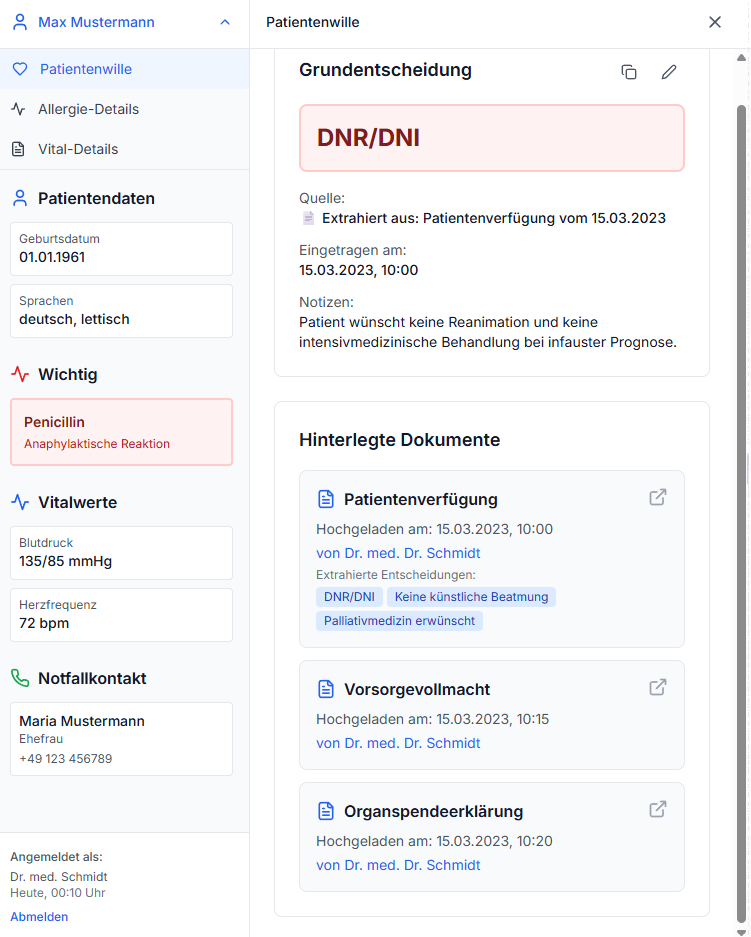Click the Penicillin allergy warning card
The width and height of the screenshot is (751, 937).
(x=121, y=432)
